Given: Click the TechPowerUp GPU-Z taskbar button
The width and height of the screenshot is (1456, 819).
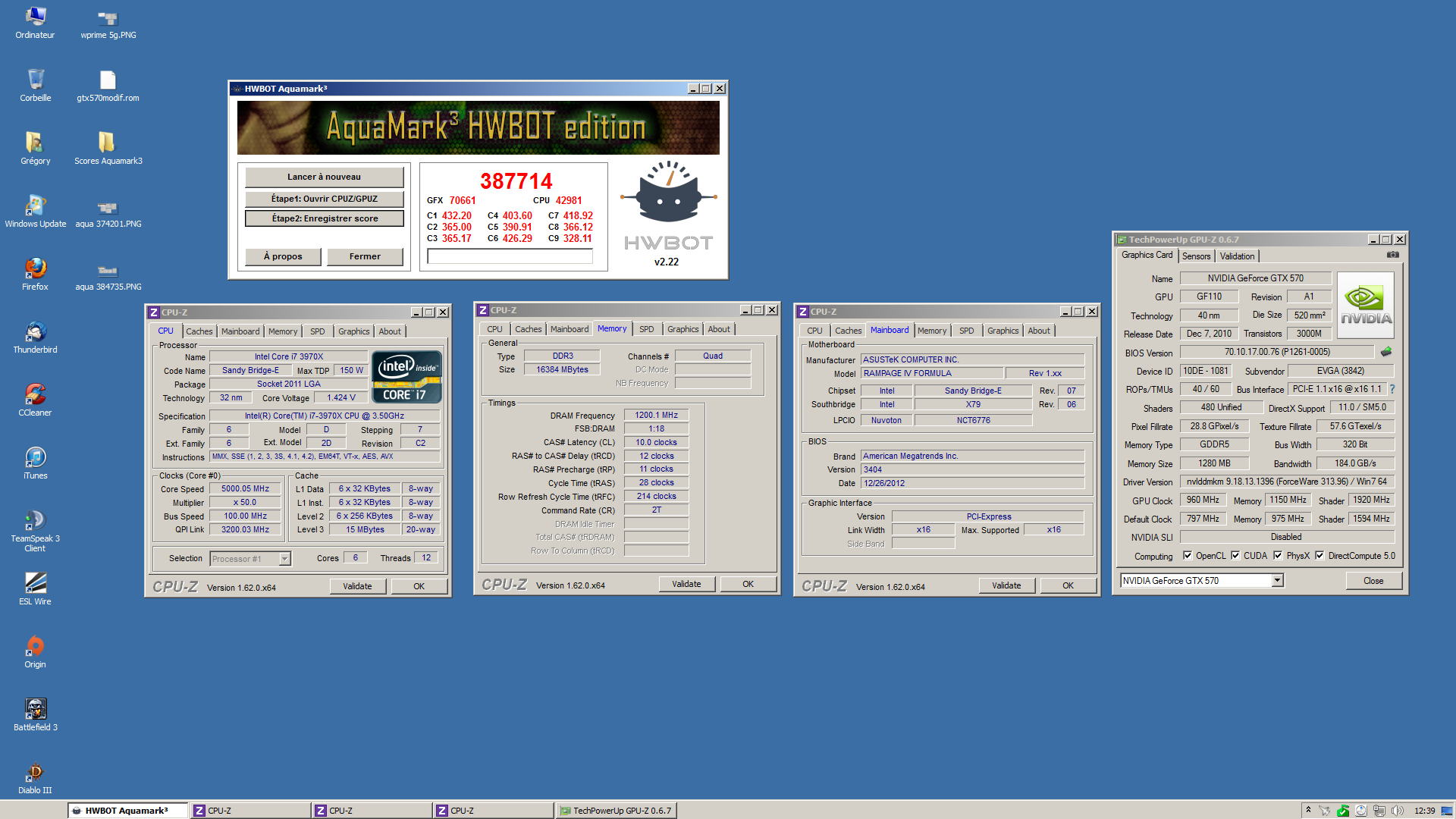Looking at the screenshot, I should point(615,811).
